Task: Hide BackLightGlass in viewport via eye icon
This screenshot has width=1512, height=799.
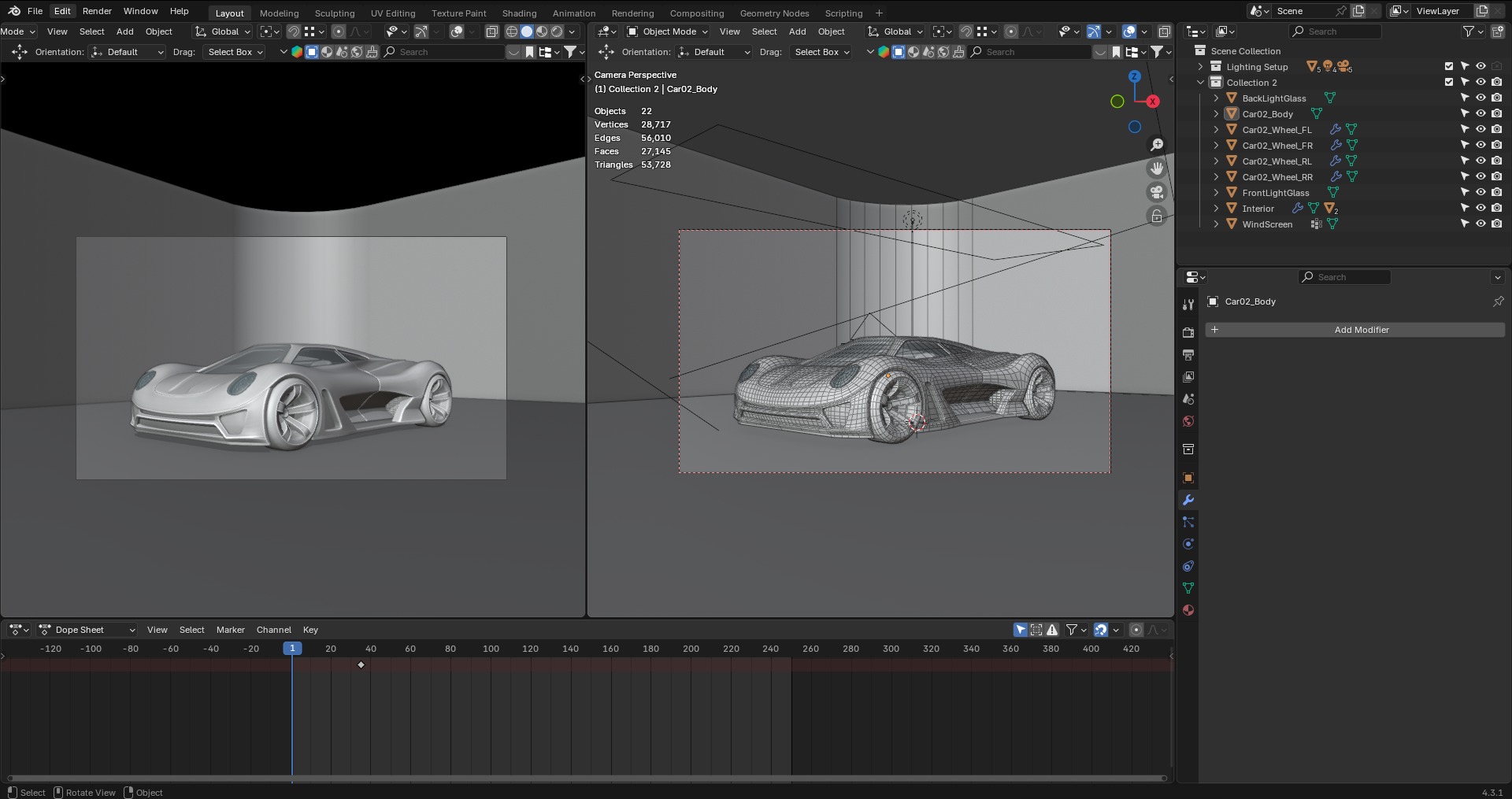Action: point(1480,98)
